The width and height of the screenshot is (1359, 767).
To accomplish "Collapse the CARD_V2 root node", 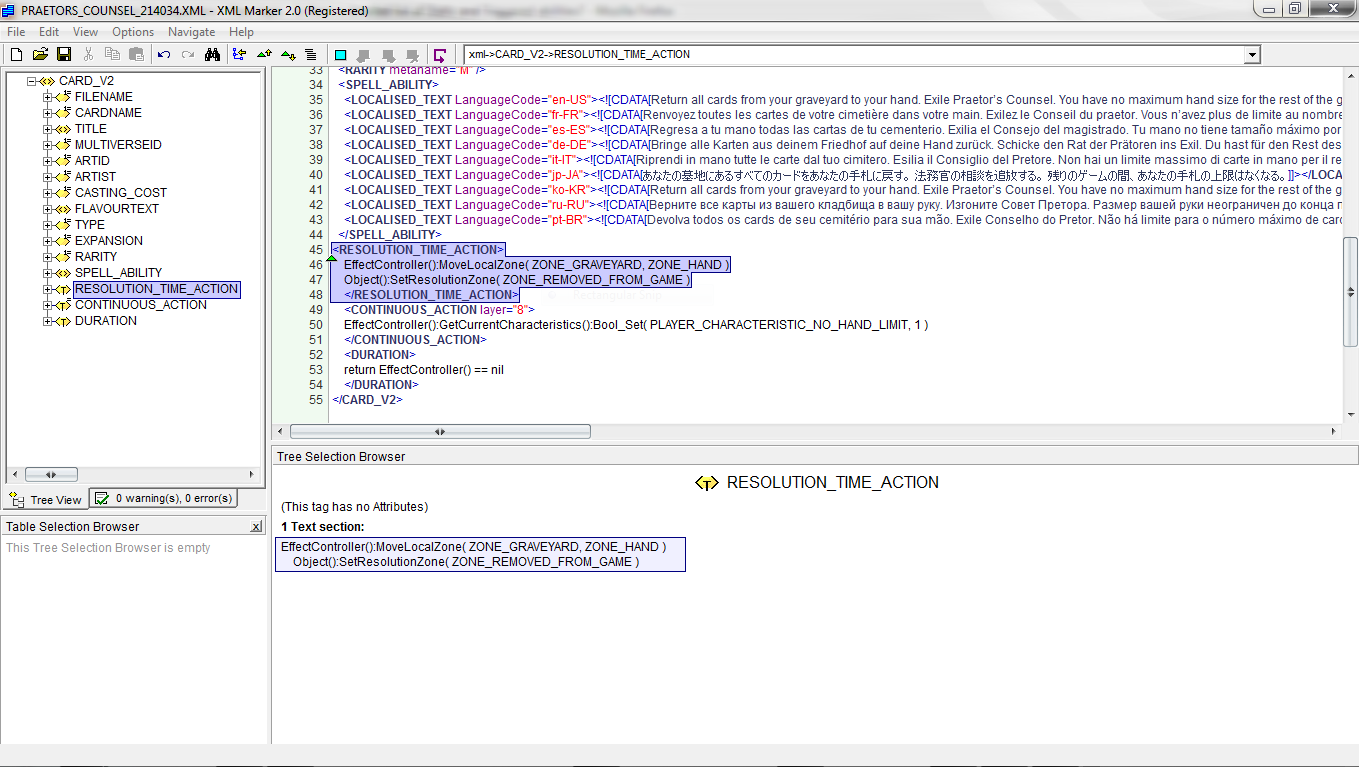I will click(32, 81).
